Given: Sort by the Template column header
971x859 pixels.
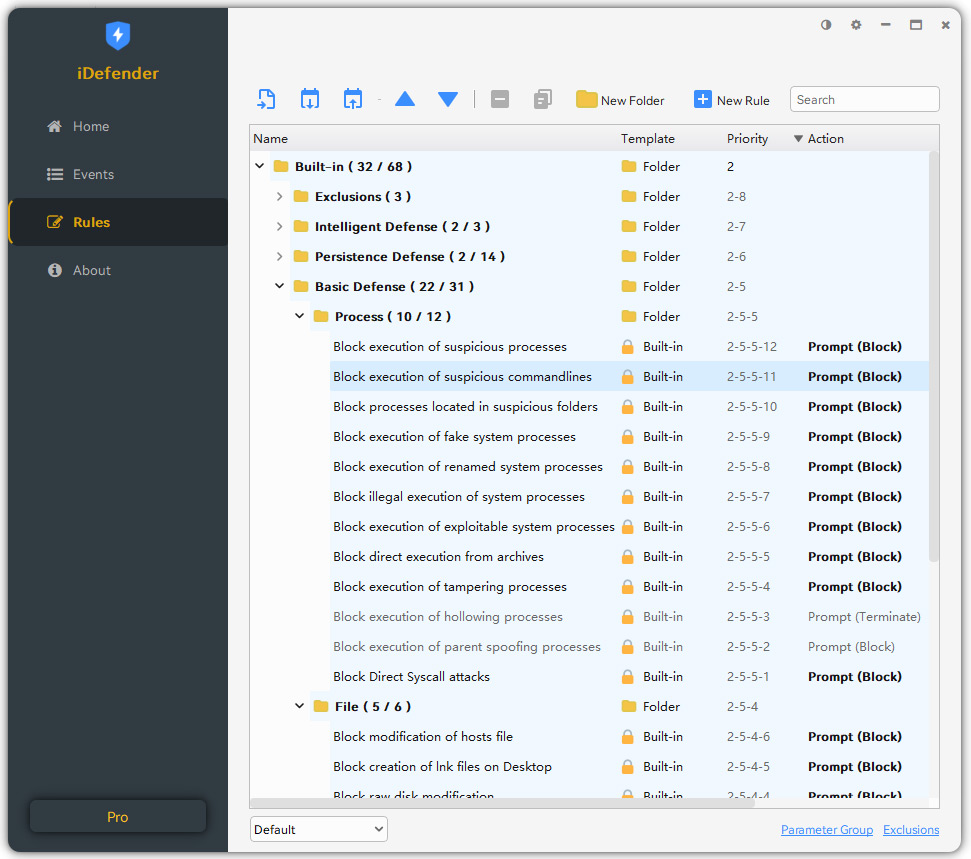Looking at the screenshot, I should click(x=648, y=139).
